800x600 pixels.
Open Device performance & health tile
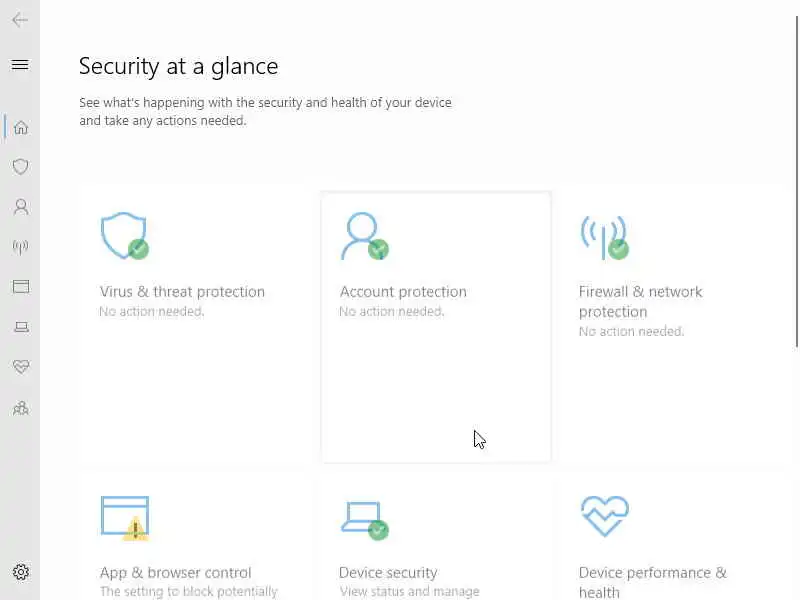[652, 581]
